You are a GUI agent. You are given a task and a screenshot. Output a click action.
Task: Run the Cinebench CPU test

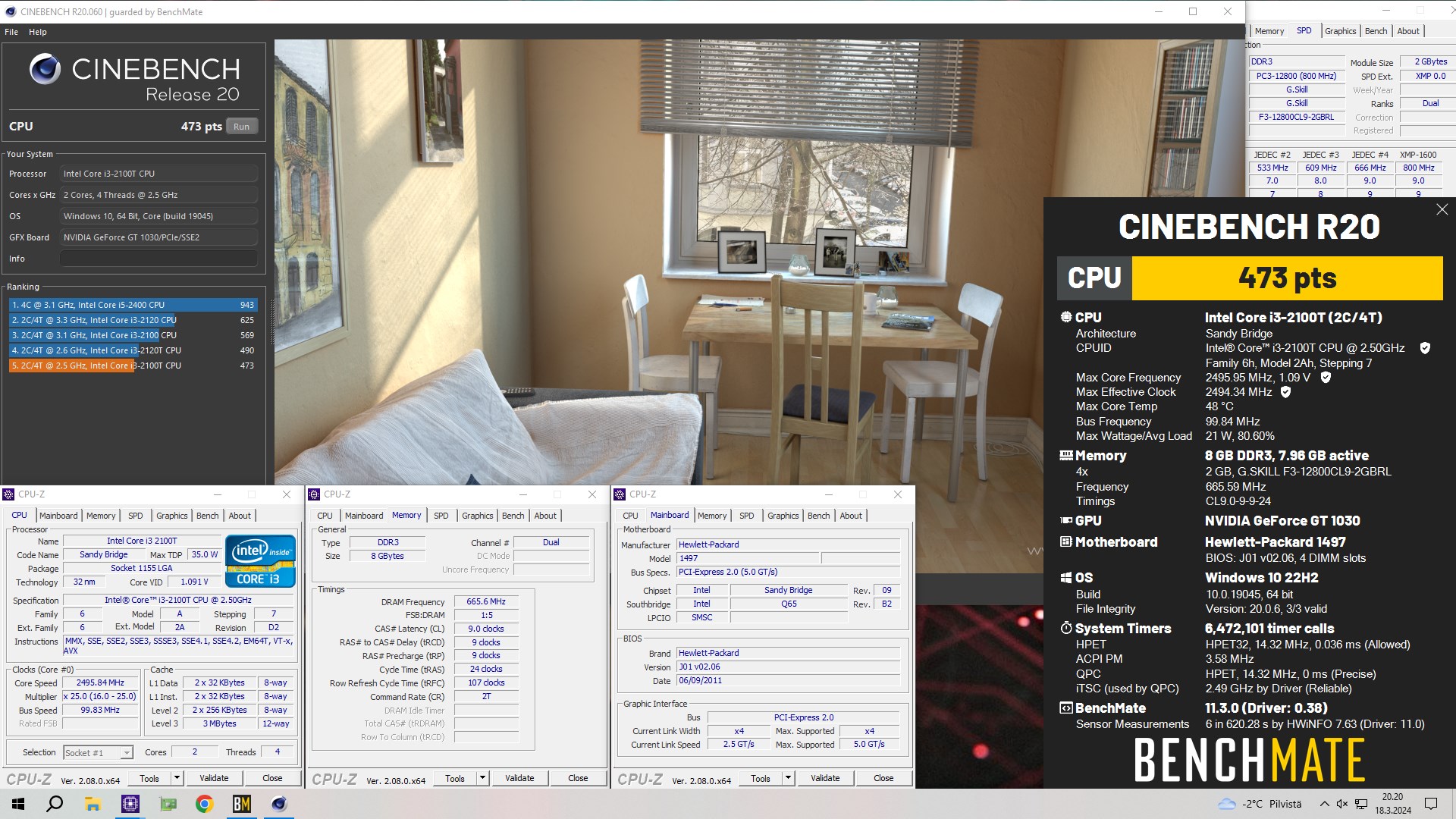click(x=241, y=127)
